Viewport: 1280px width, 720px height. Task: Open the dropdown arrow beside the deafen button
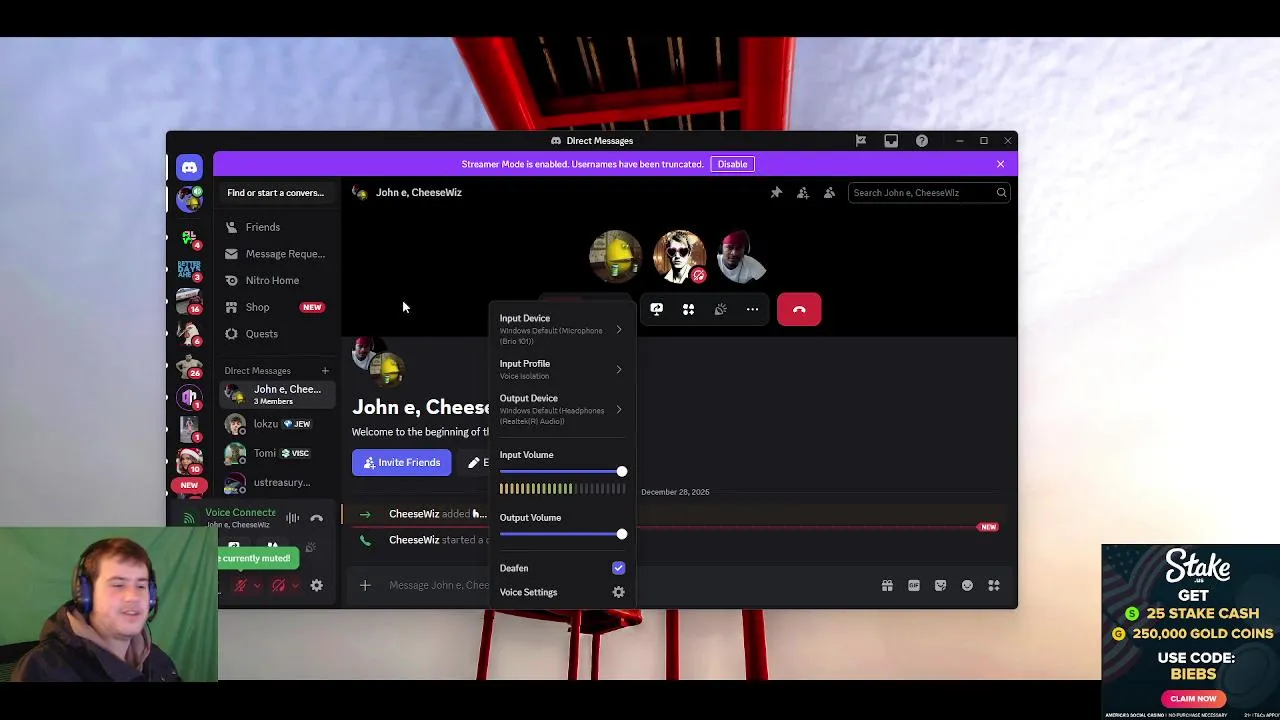click(x=294, y=586)
